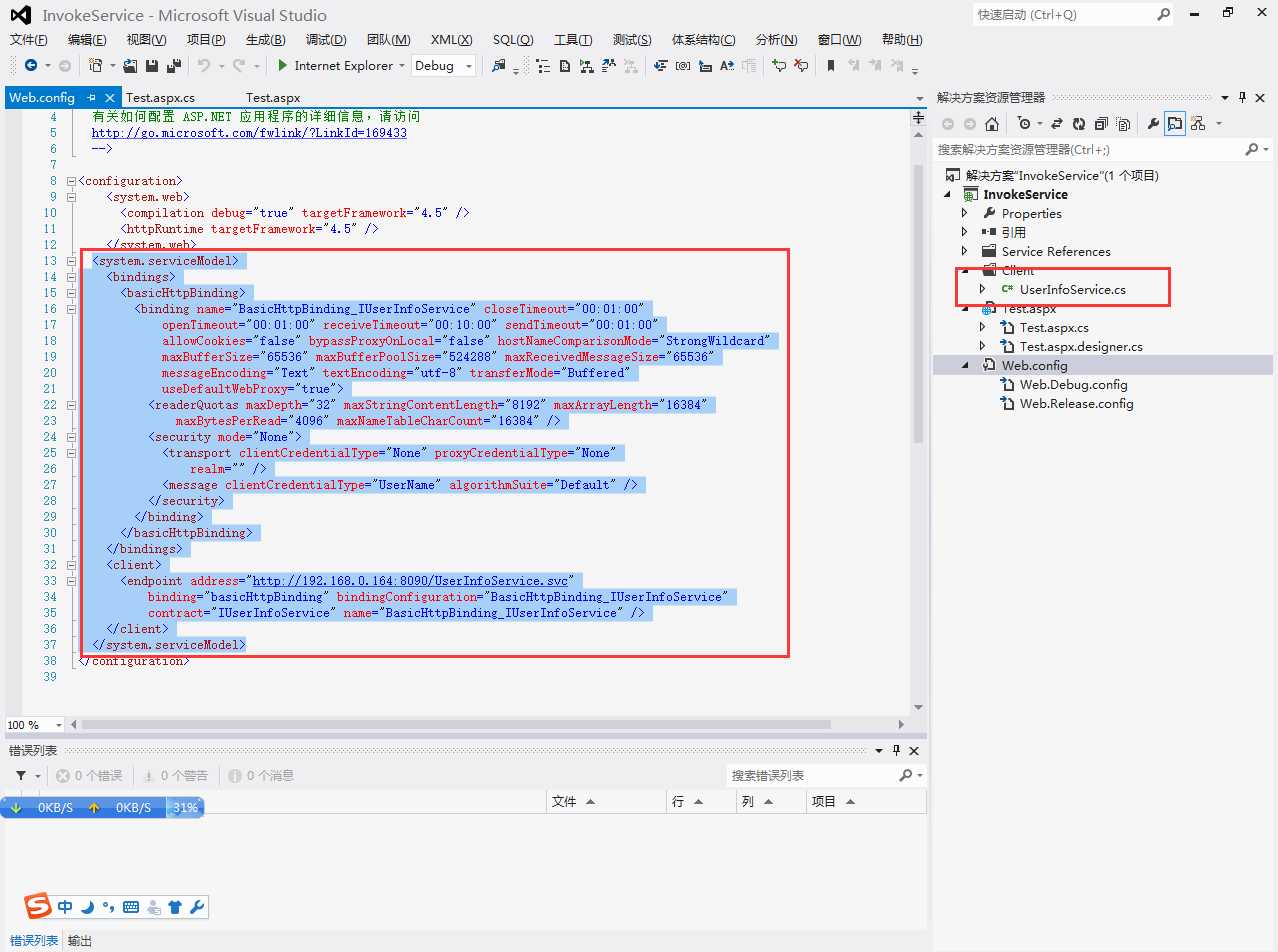This screenshot has height=952, width=1278.
Task: Switch to the Test.aspx.cs editor tab
Action: click(x=160, y=98)
